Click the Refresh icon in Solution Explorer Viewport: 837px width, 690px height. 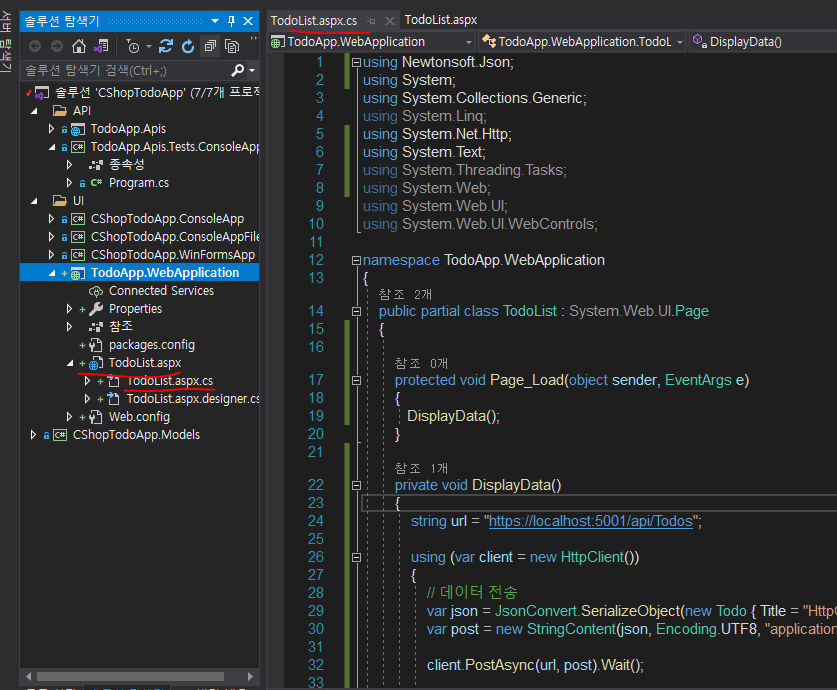(x=187, y=46)
